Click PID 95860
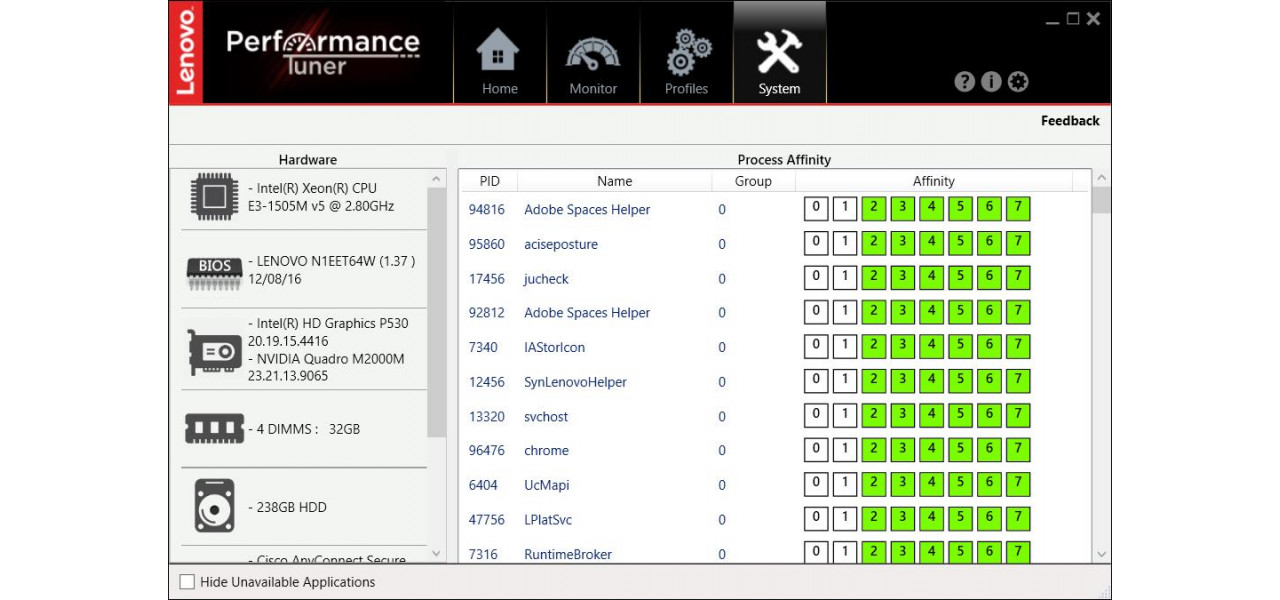 487,244
